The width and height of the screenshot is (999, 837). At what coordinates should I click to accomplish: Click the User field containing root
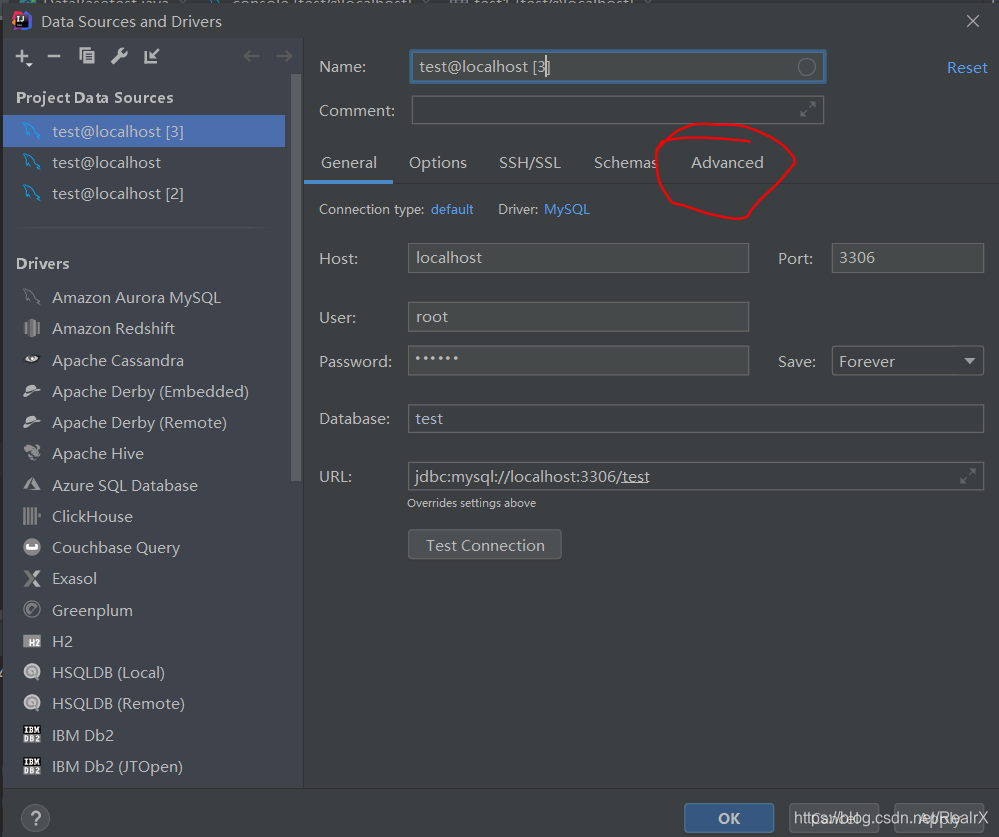coord(578,317)
